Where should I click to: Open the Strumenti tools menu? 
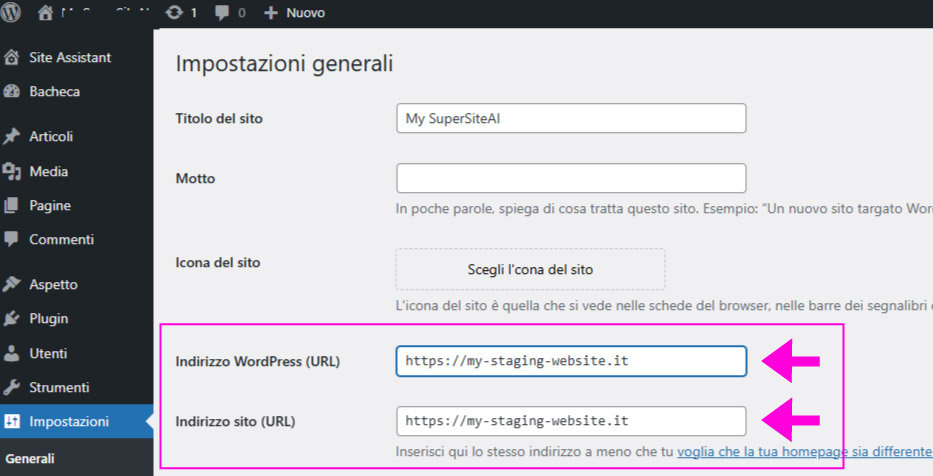[59, 387]
